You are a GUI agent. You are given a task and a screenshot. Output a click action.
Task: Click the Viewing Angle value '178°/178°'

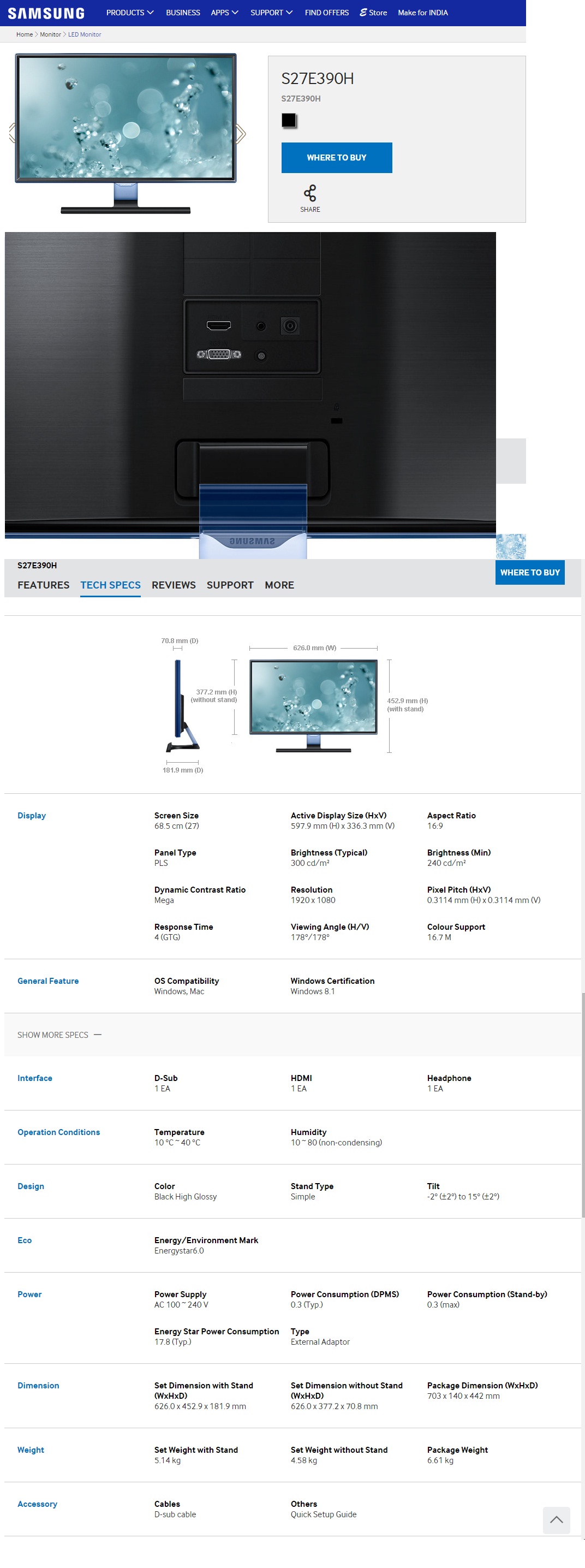click(x=310, y=937)
